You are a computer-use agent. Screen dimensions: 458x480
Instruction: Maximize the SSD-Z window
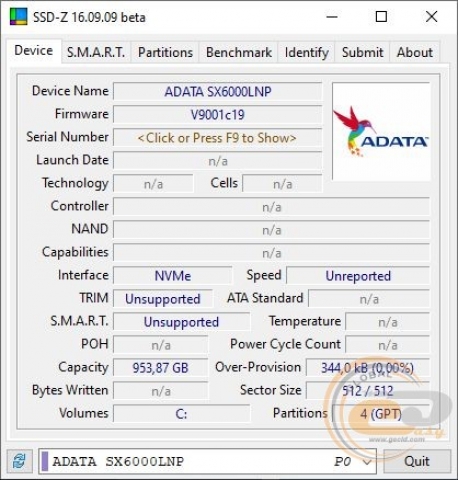381,17
